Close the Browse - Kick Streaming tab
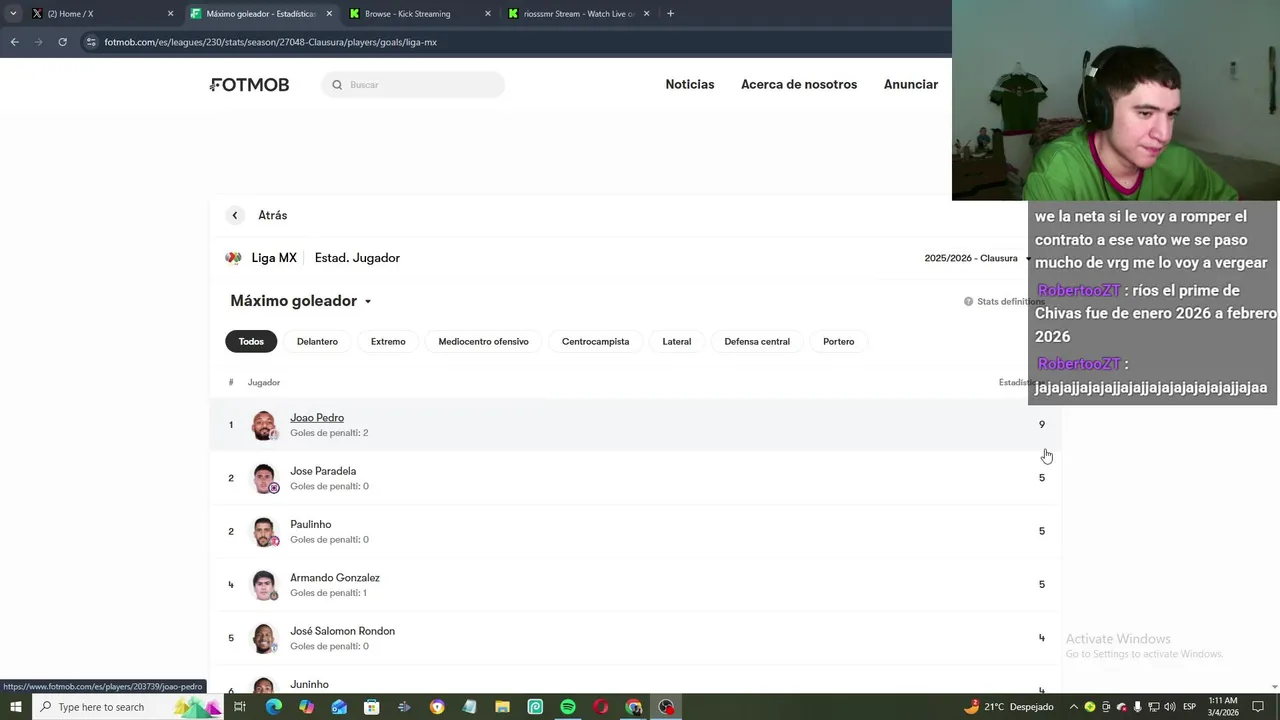This screenshot has width=1280, height=720. point(488,14)
